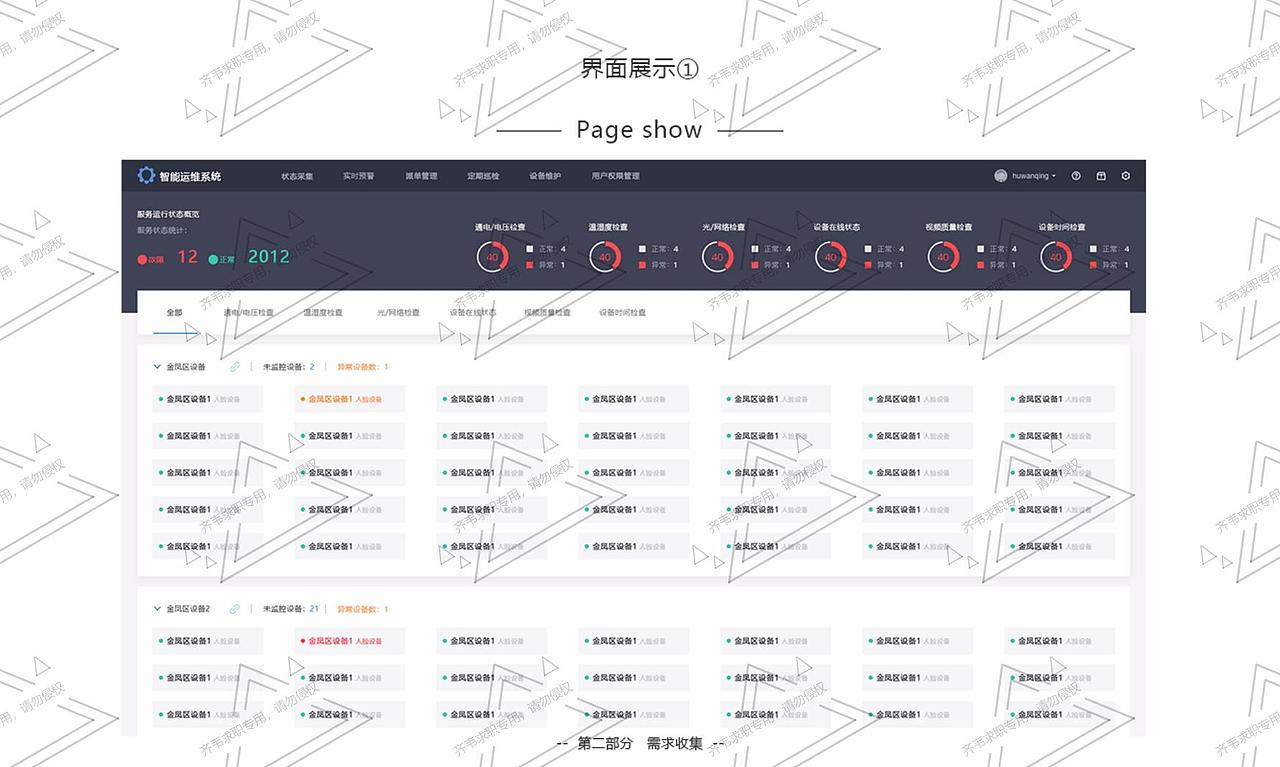Collapse the 金凤区设备2 group chevron
Screen dimensions: 1280x767
(157, 609)
